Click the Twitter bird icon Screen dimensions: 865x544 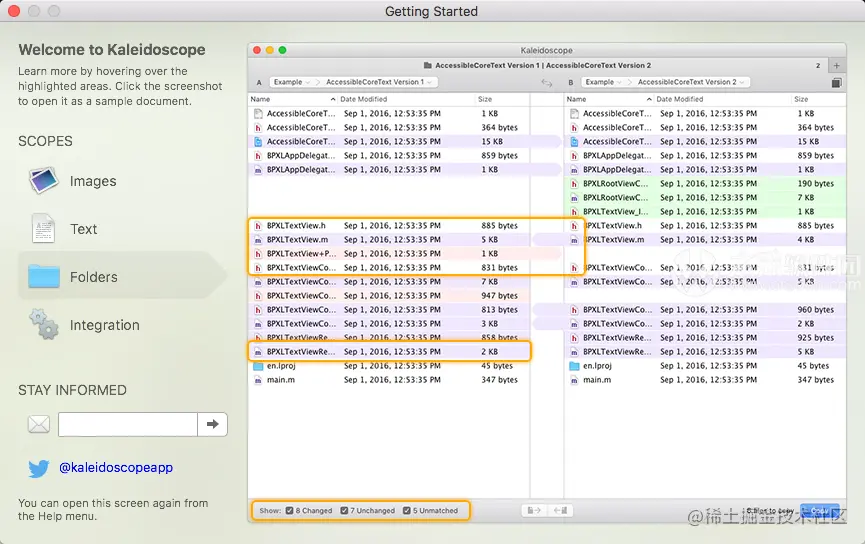39,468
